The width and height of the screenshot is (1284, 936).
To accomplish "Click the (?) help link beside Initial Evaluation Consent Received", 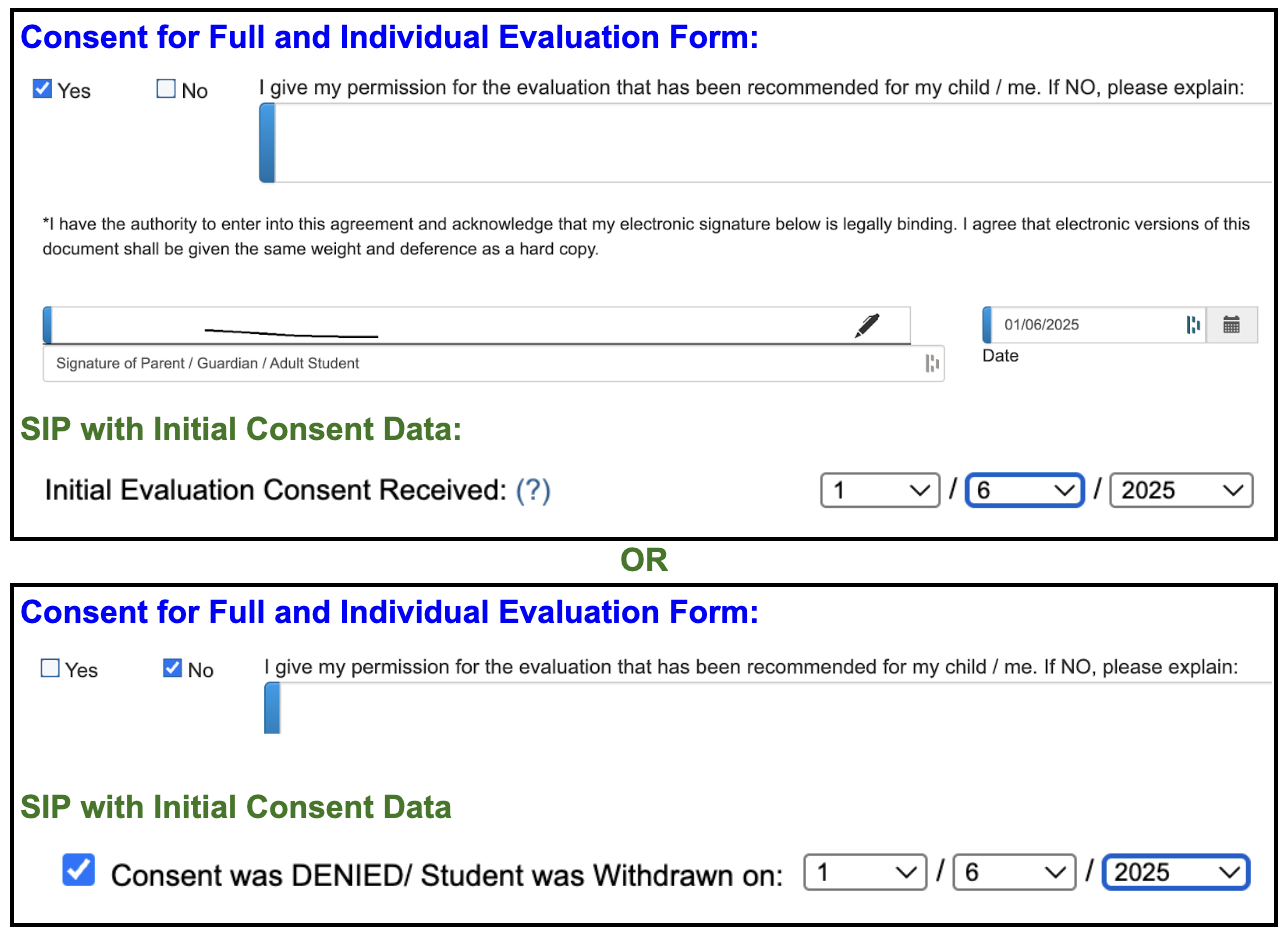I will point(534,489).
